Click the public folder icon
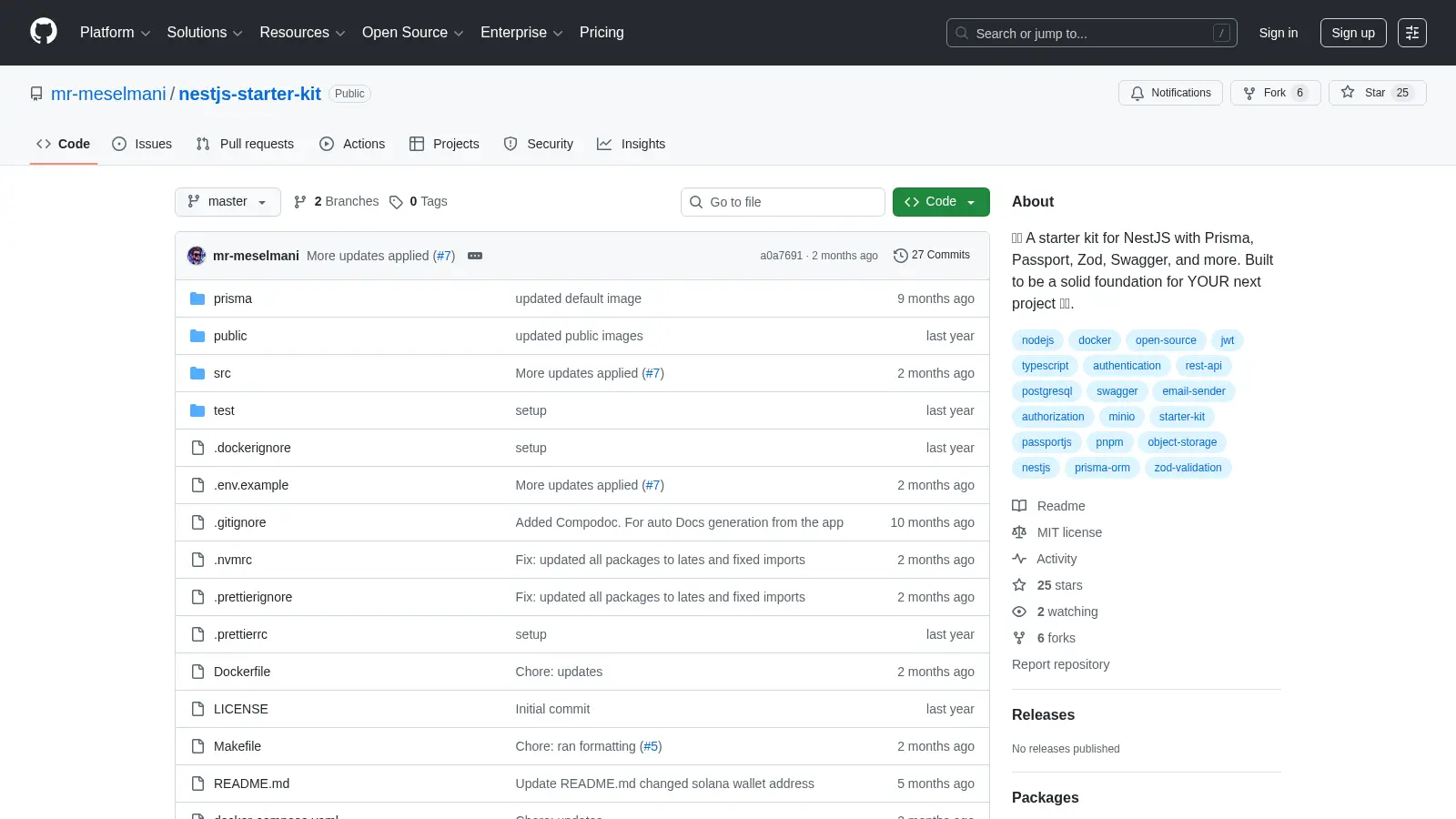Screen dimensions: 1456x819 point(197,336)
